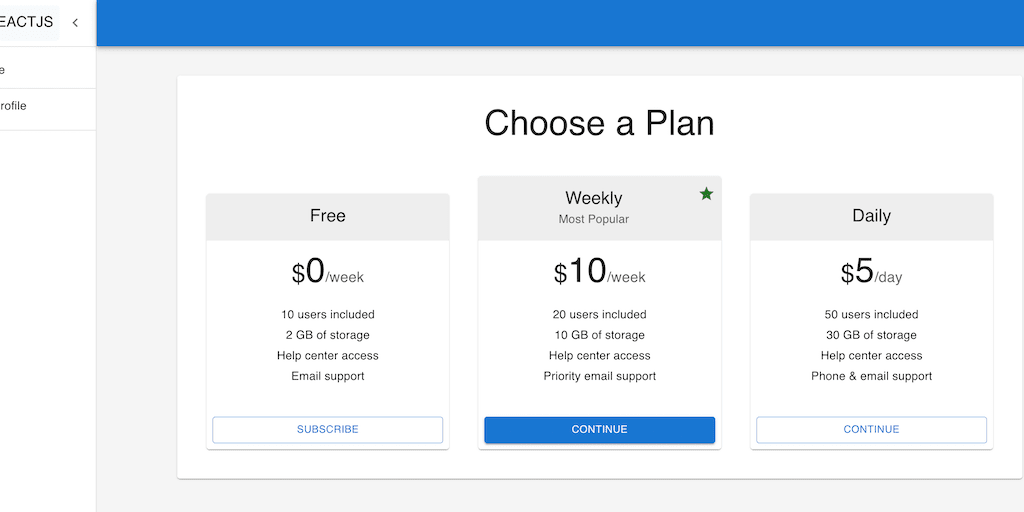Click the Weekly plan title
Screen dimensions: 1024x512
click(x=593, y=198)
